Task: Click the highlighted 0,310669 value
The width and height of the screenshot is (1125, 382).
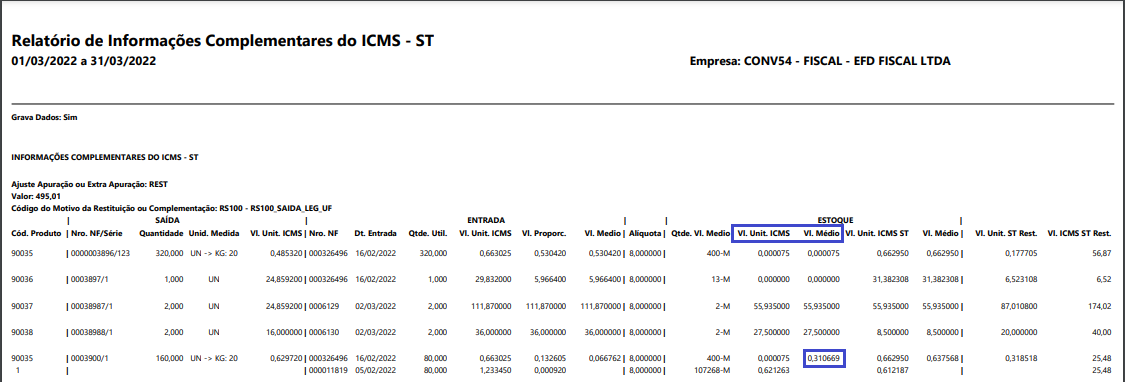Action: pos(824,357)
